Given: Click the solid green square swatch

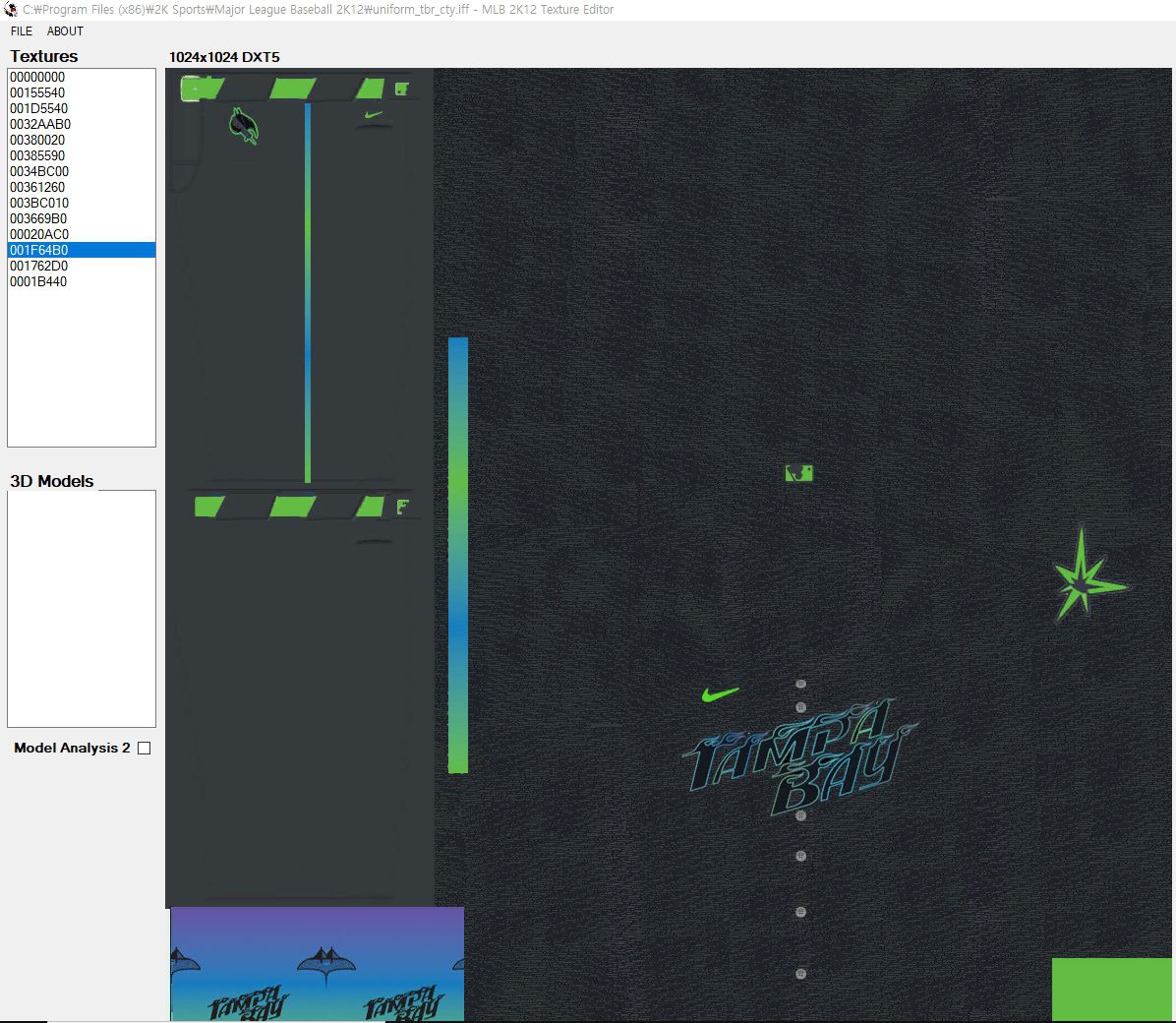Looking at the screenshot, I should click(1111, 989).
